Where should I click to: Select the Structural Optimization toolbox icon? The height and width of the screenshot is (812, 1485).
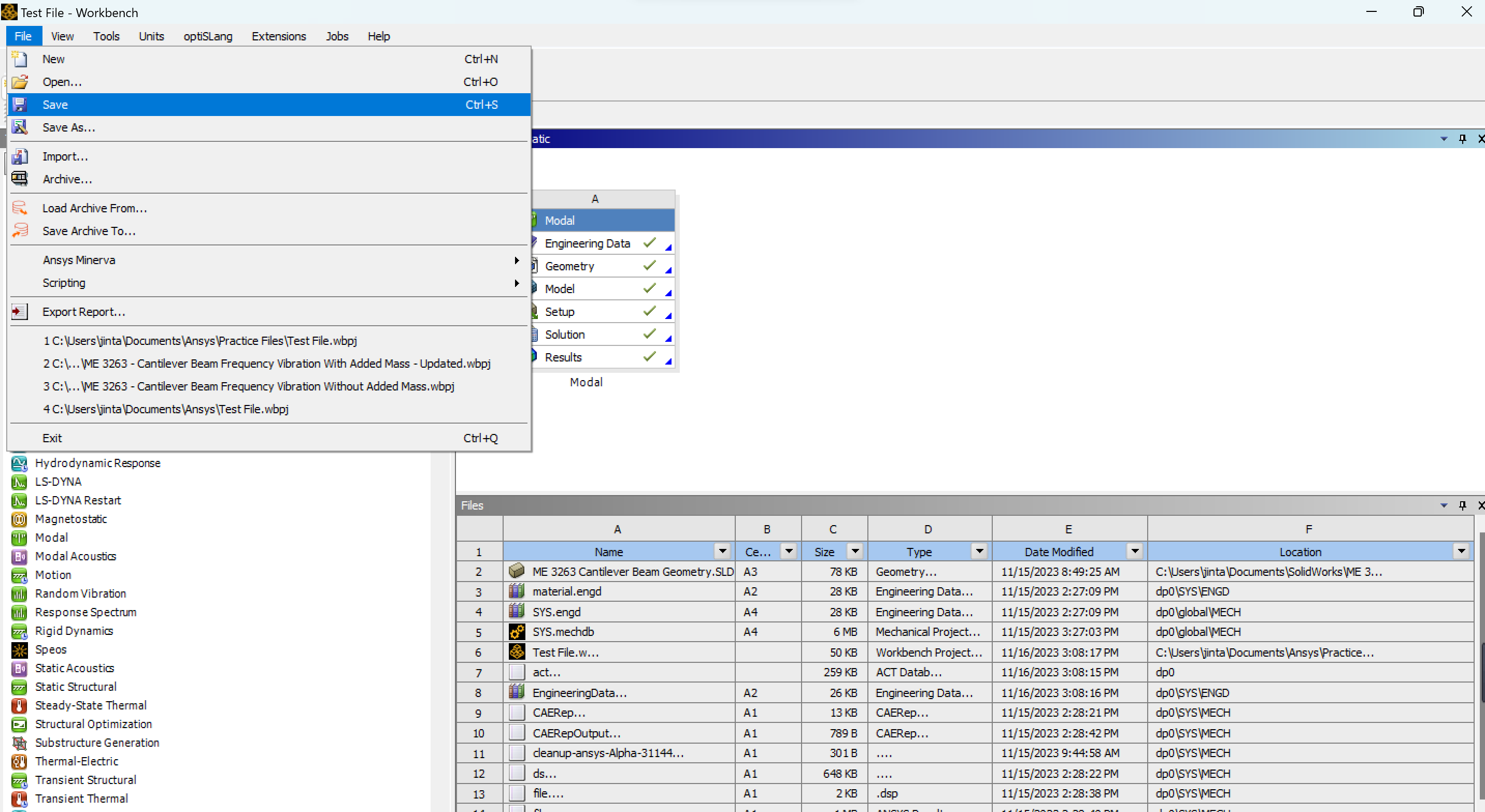(19, 724)
